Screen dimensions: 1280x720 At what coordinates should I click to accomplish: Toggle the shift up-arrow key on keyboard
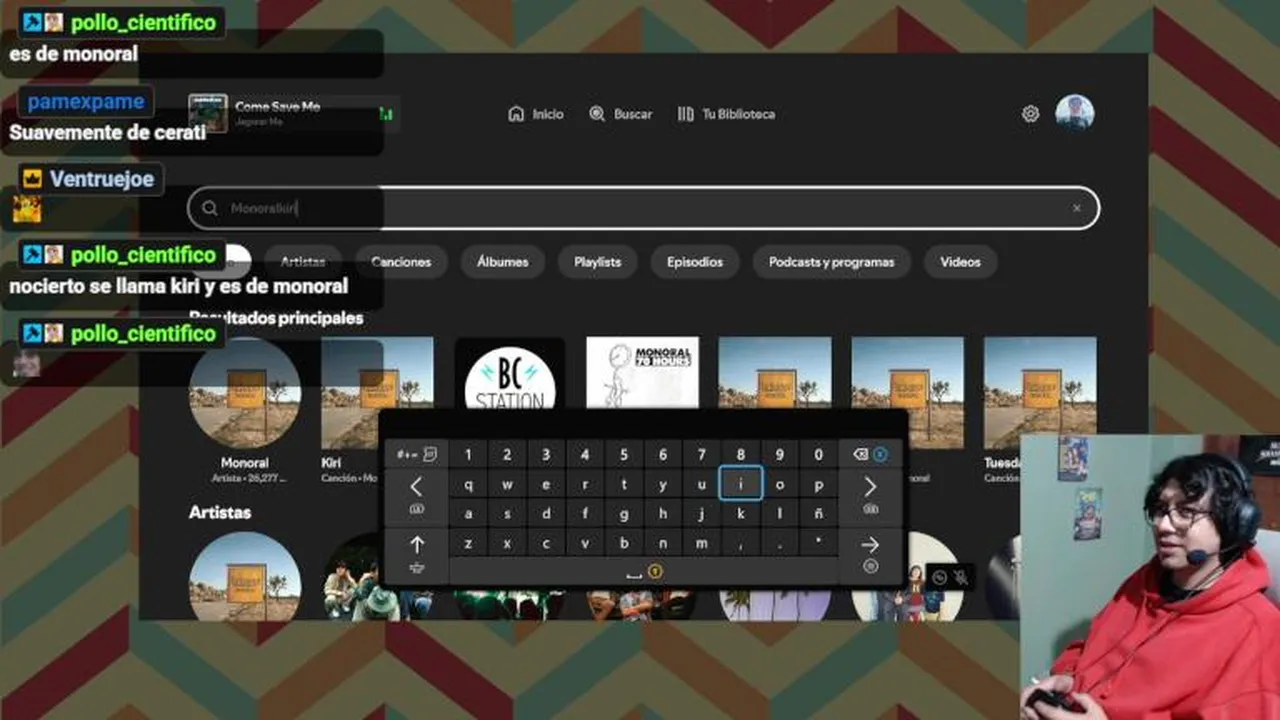(x=416, y=554)
